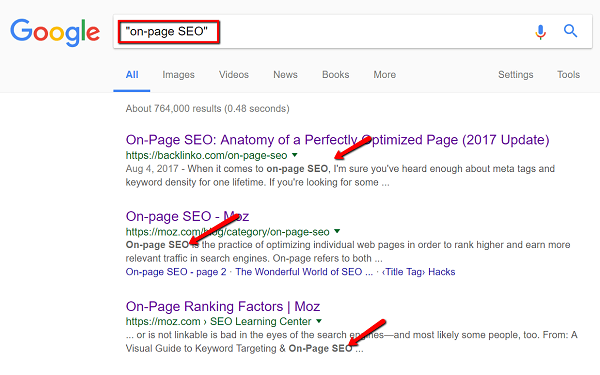Open search Settings
Viewport: 600px width, 375px height.
(515, 75)
